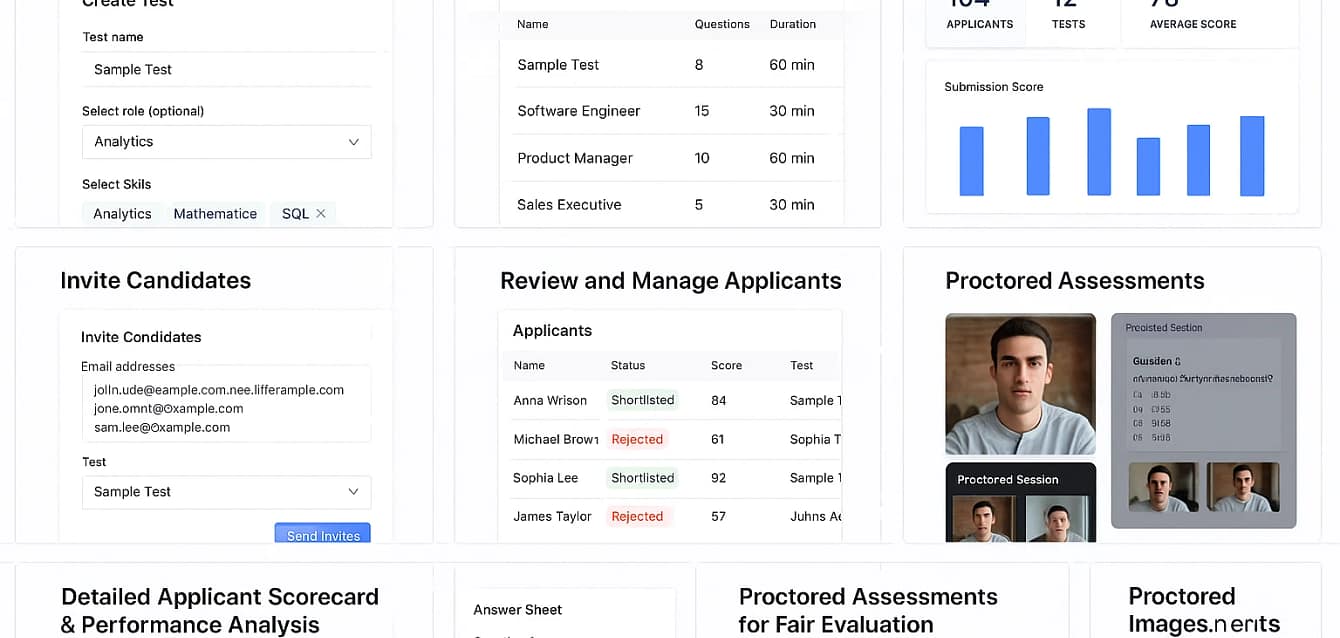Open the large candidate webcam photo
The width and height of the screenshot is (1340, 638).
(1020, 384)
